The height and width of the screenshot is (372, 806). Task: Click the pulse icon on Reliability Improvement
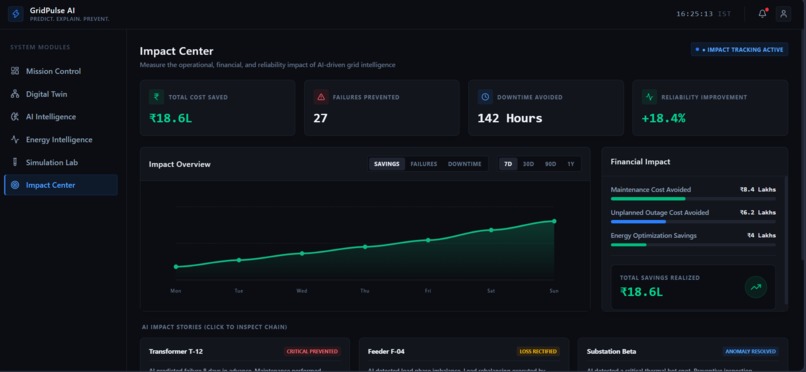(649, 97)
